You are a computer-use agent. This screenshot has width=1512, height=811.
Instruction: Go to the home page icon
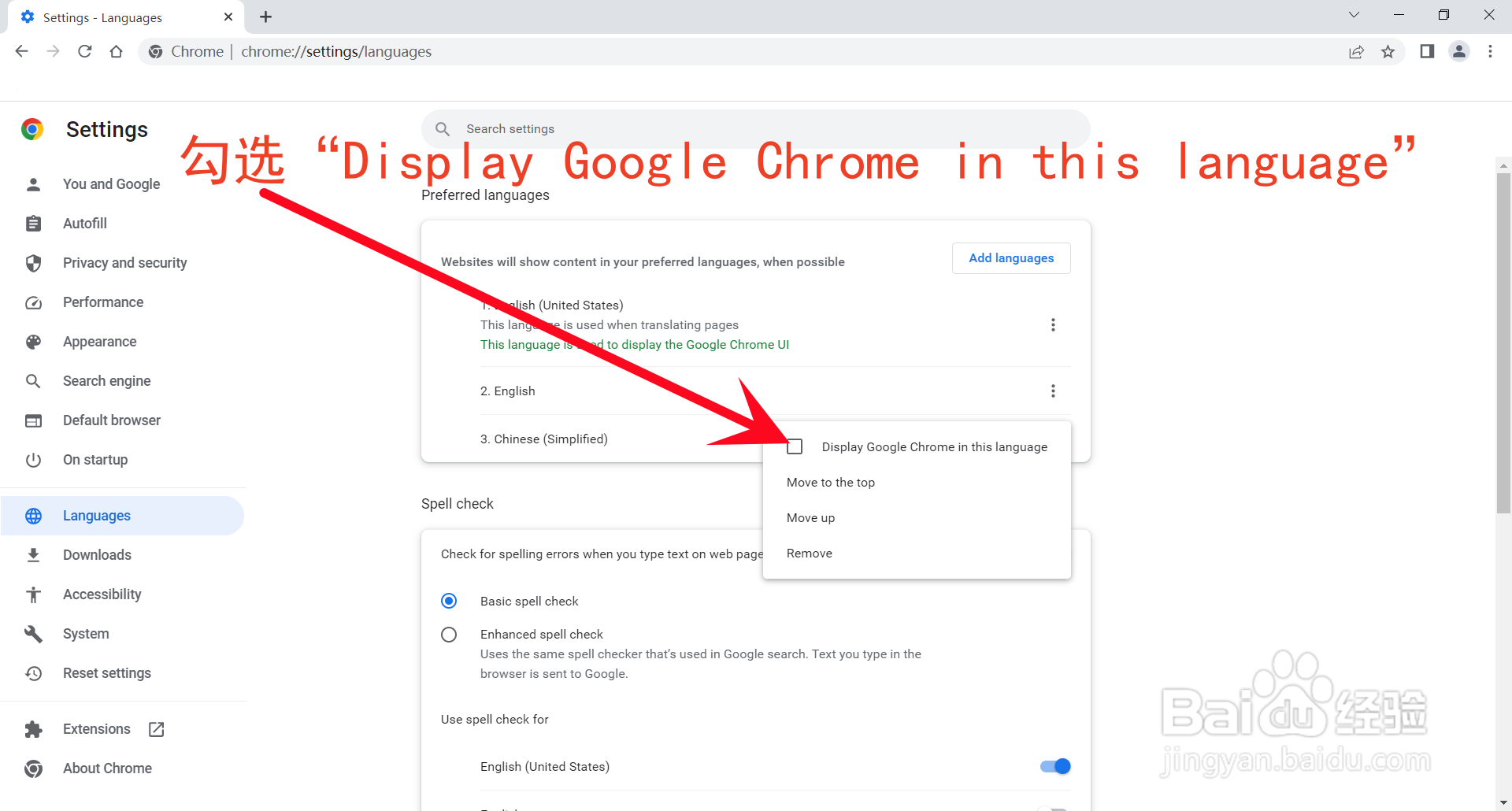coord(116,51)
